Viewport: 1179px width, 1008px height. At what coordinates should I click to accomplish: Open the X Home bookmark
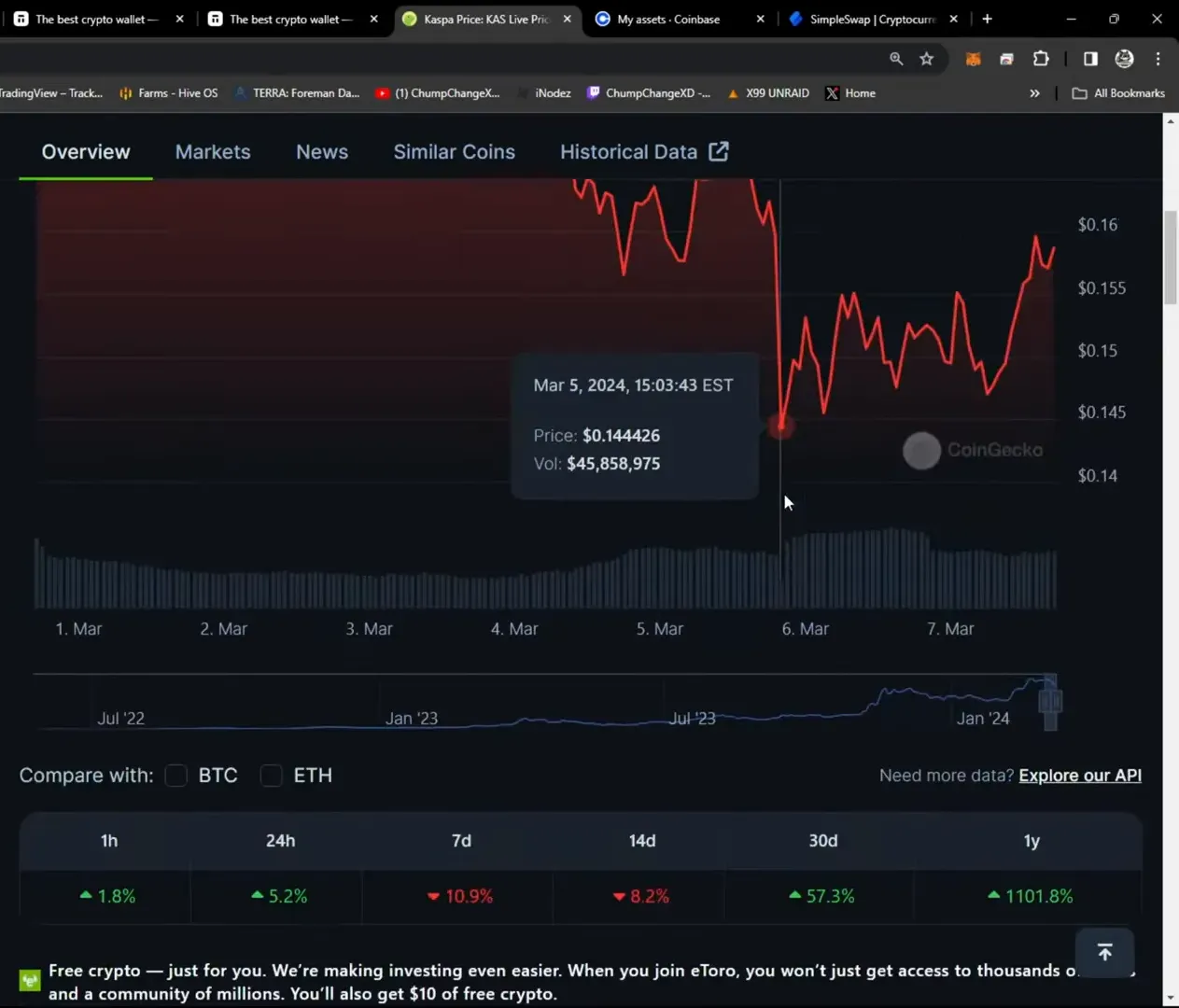tap(850, 93)
